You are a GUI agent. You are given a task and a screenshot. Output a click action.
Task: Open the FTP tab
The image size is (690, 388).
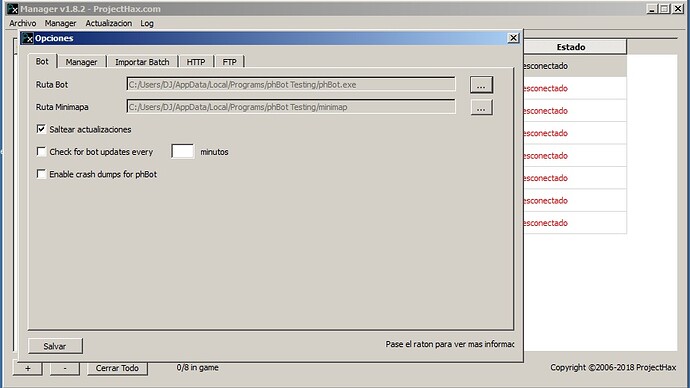[229, 62]
